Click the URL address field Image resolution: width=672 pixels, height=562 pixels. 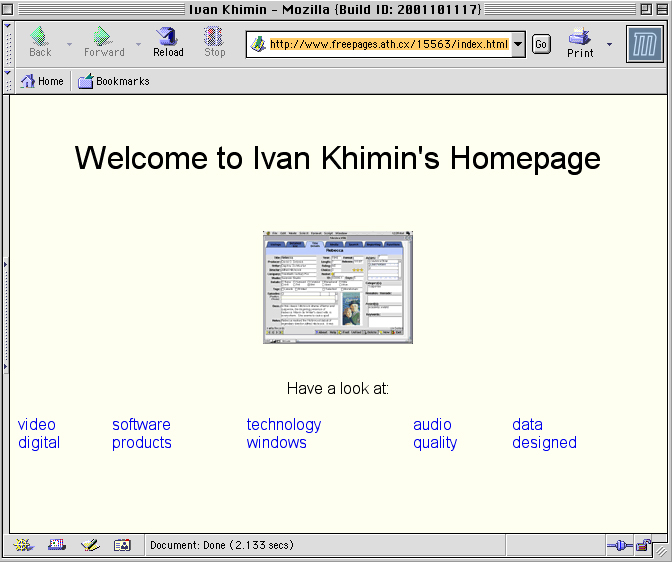pos(389,44)
